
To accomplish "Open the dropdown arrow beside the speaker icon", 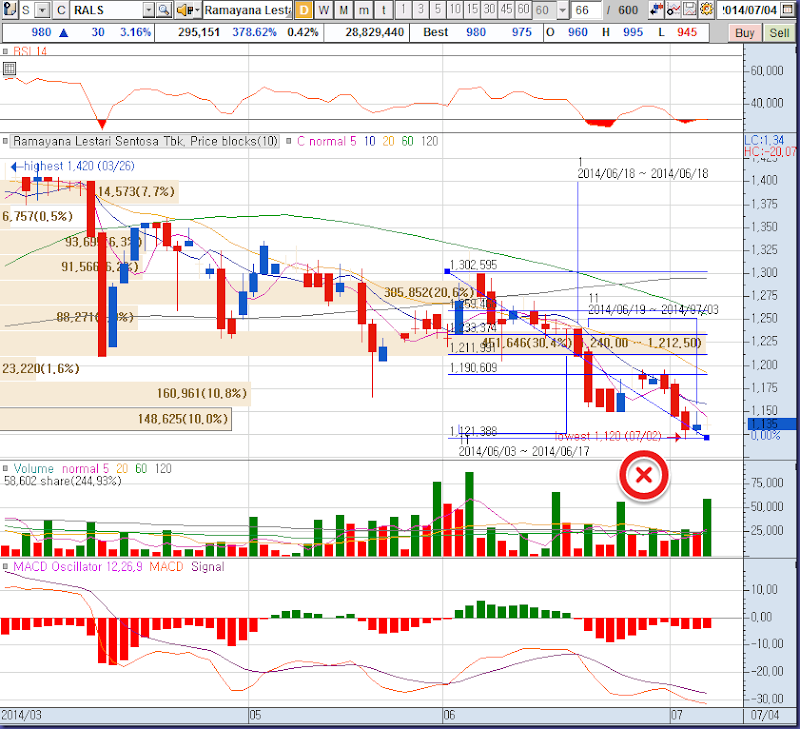I will pyautogui.click(x=197, y=10).
